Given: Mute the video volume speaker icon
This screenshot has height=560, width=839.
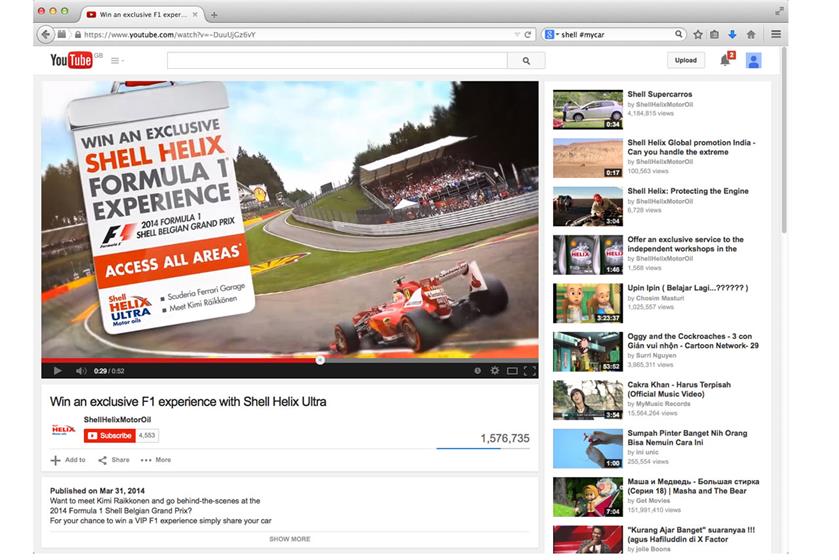Looking at the screenshot, I should (x=81, y=370).
